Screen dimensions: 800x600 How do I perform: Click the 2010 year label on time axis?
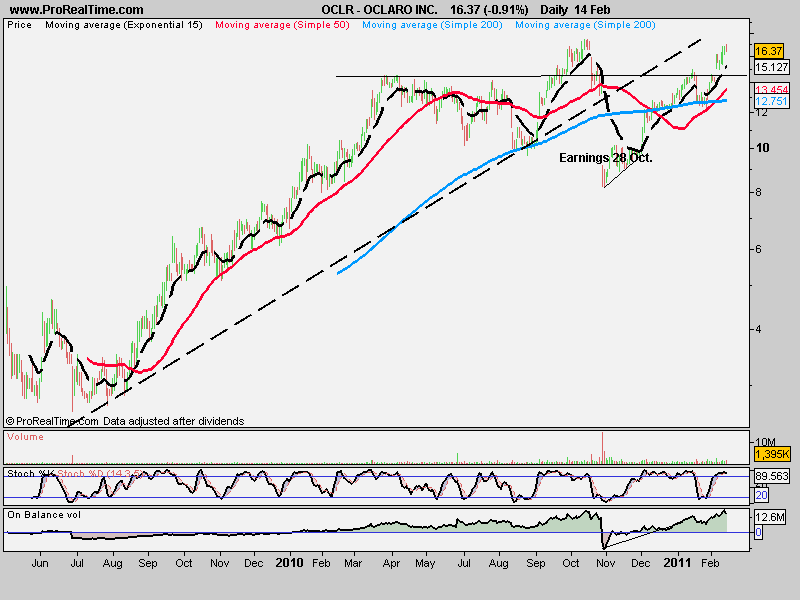click(289, 563)
